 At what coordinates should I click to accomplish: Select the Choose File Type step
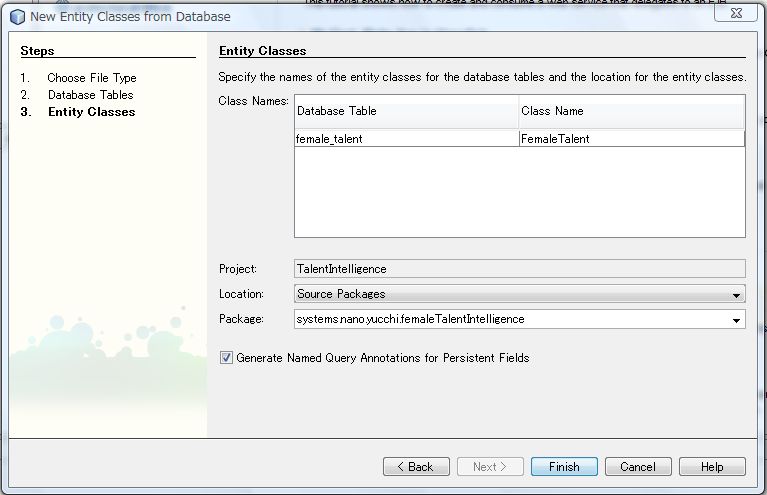pyautogui.click(x=91, y=78)
